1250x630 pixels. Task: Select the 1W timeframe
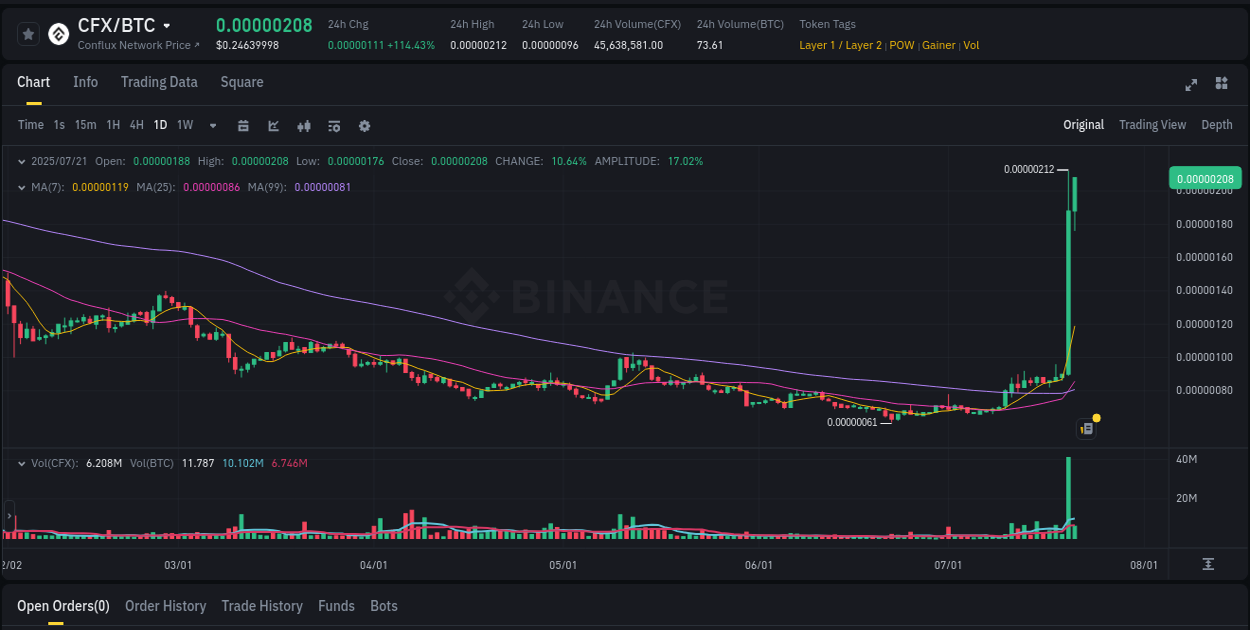[x=184, y=126]
